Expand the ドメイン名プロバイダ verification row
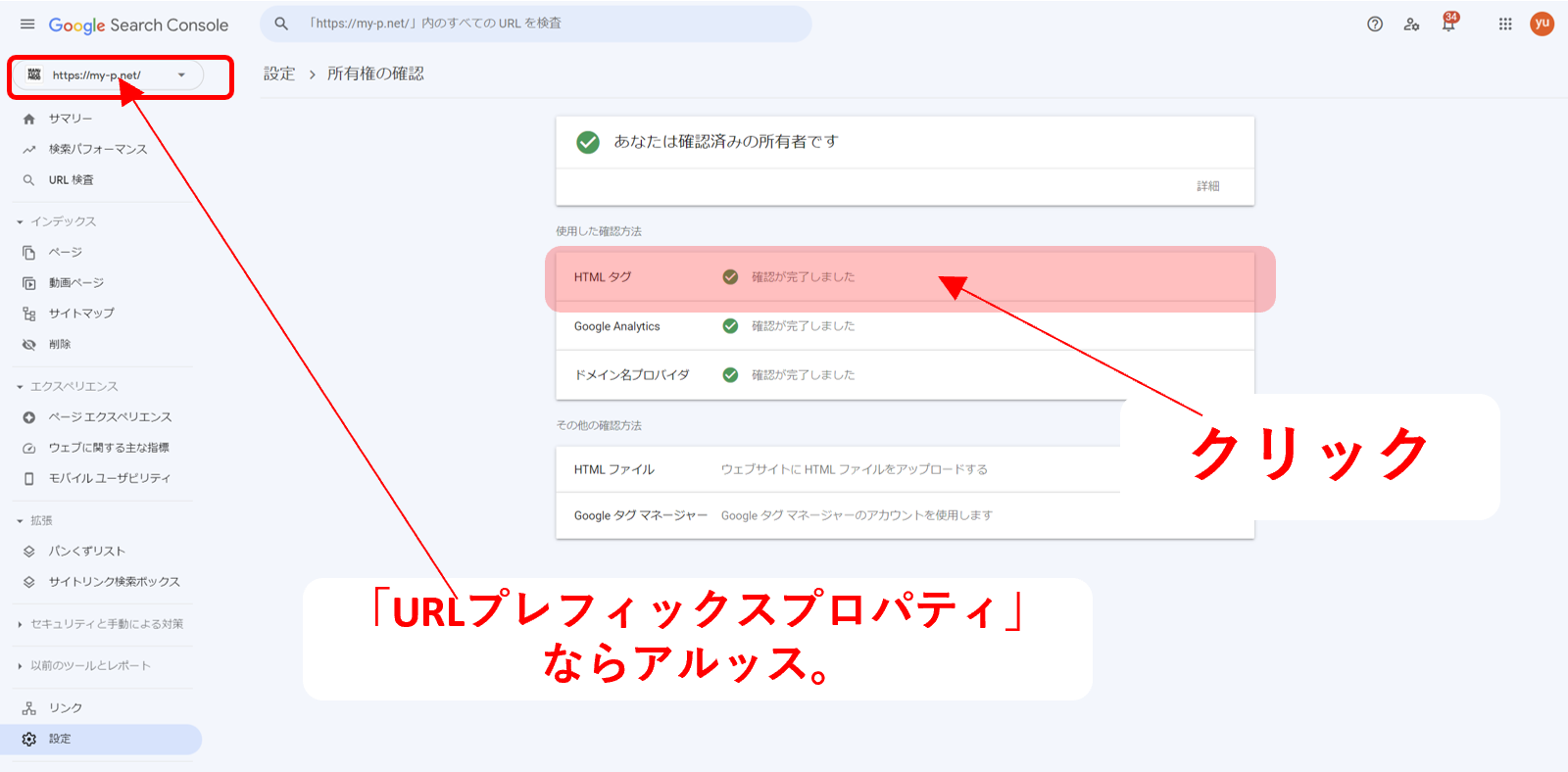This screenshot has width=1568, height=772. pyautogui.click(x=905, y=375)
